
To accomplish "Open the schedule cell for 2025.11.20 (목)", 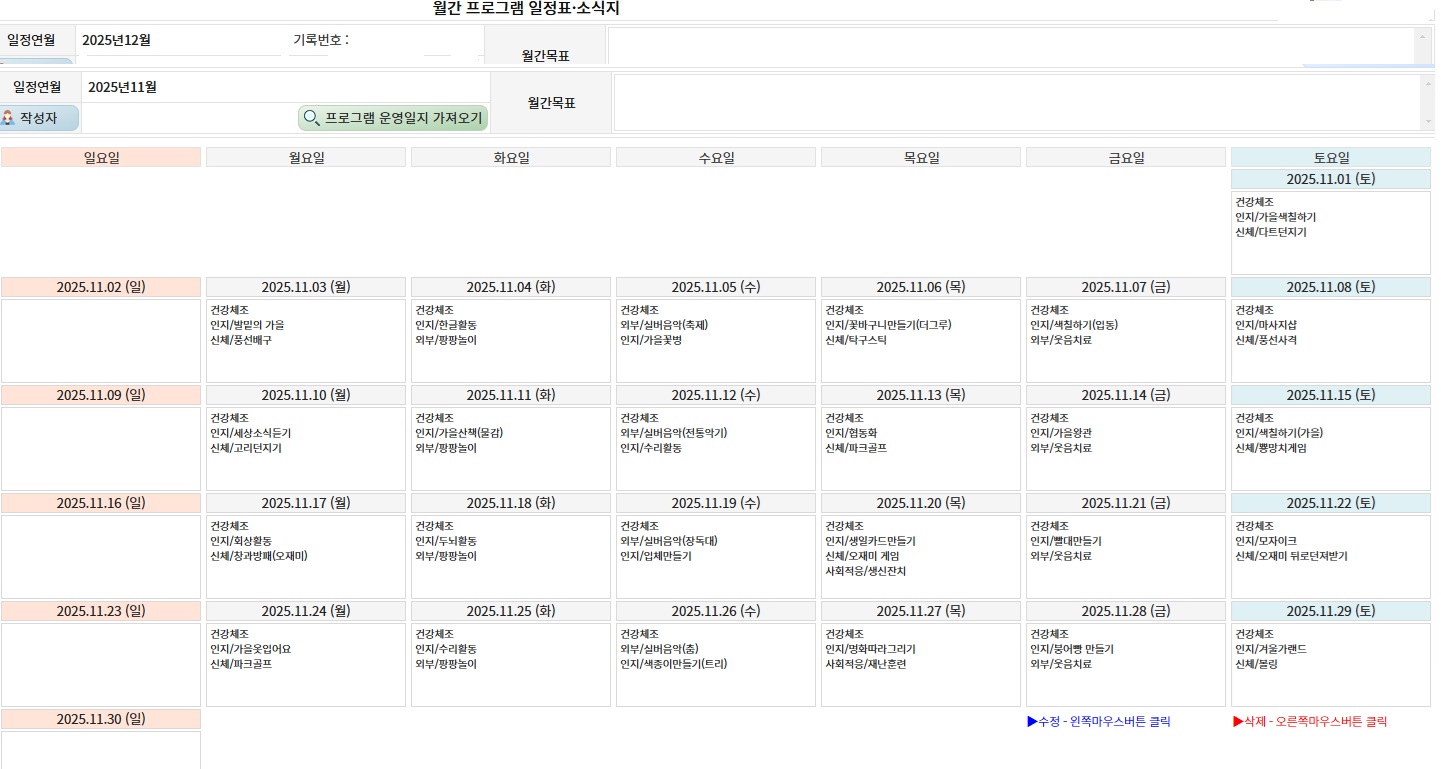I will coord(920,556).
